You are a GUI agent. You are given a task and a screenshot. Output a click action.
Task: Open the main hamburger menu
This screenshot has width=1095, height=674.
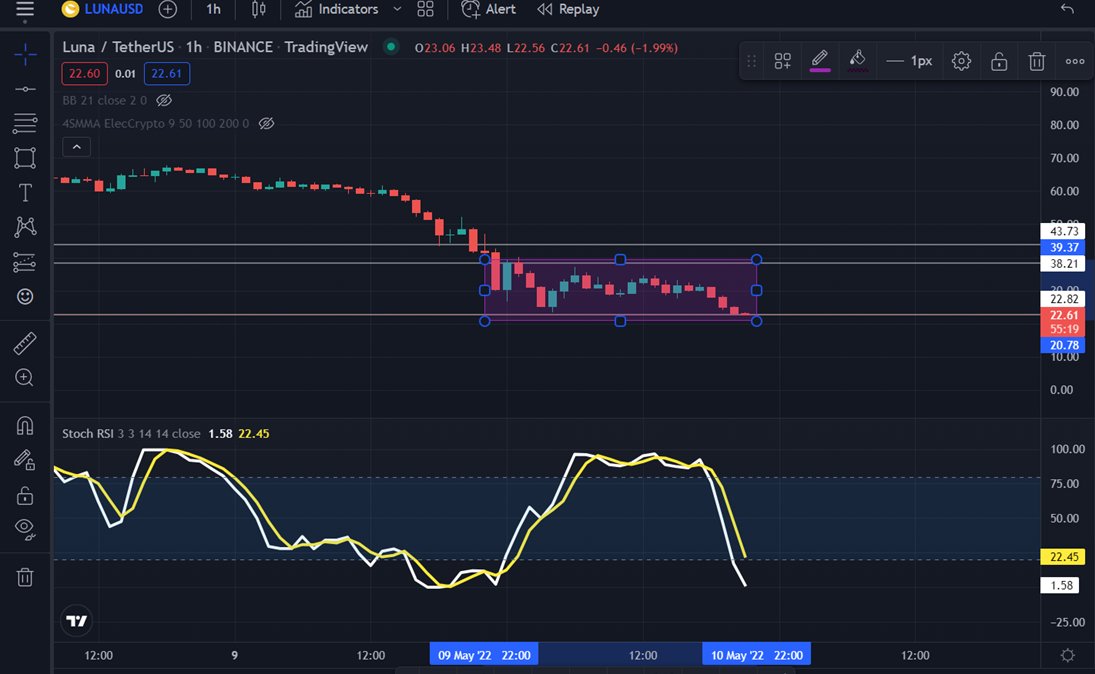point(25,11)
